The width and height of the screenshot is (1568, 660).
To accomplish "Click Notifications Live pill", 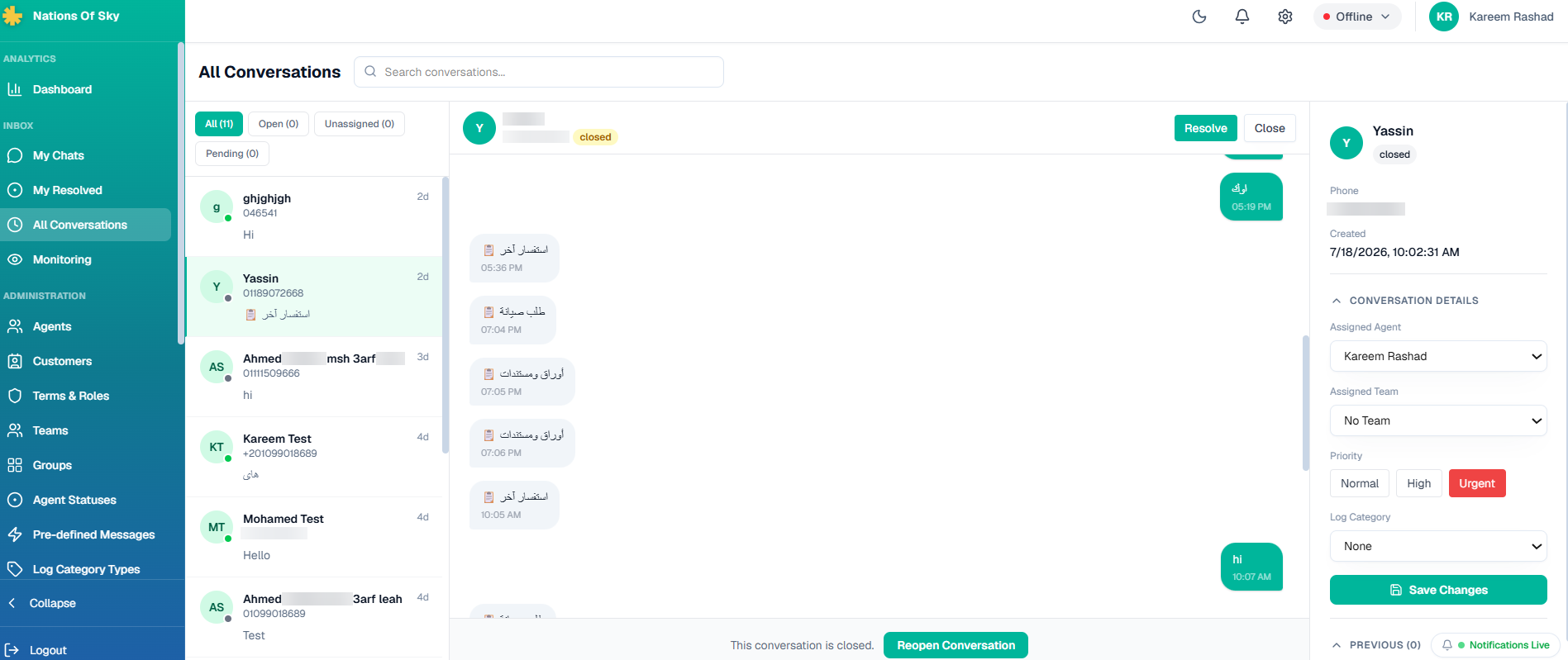I will [x=1496, y=645].
